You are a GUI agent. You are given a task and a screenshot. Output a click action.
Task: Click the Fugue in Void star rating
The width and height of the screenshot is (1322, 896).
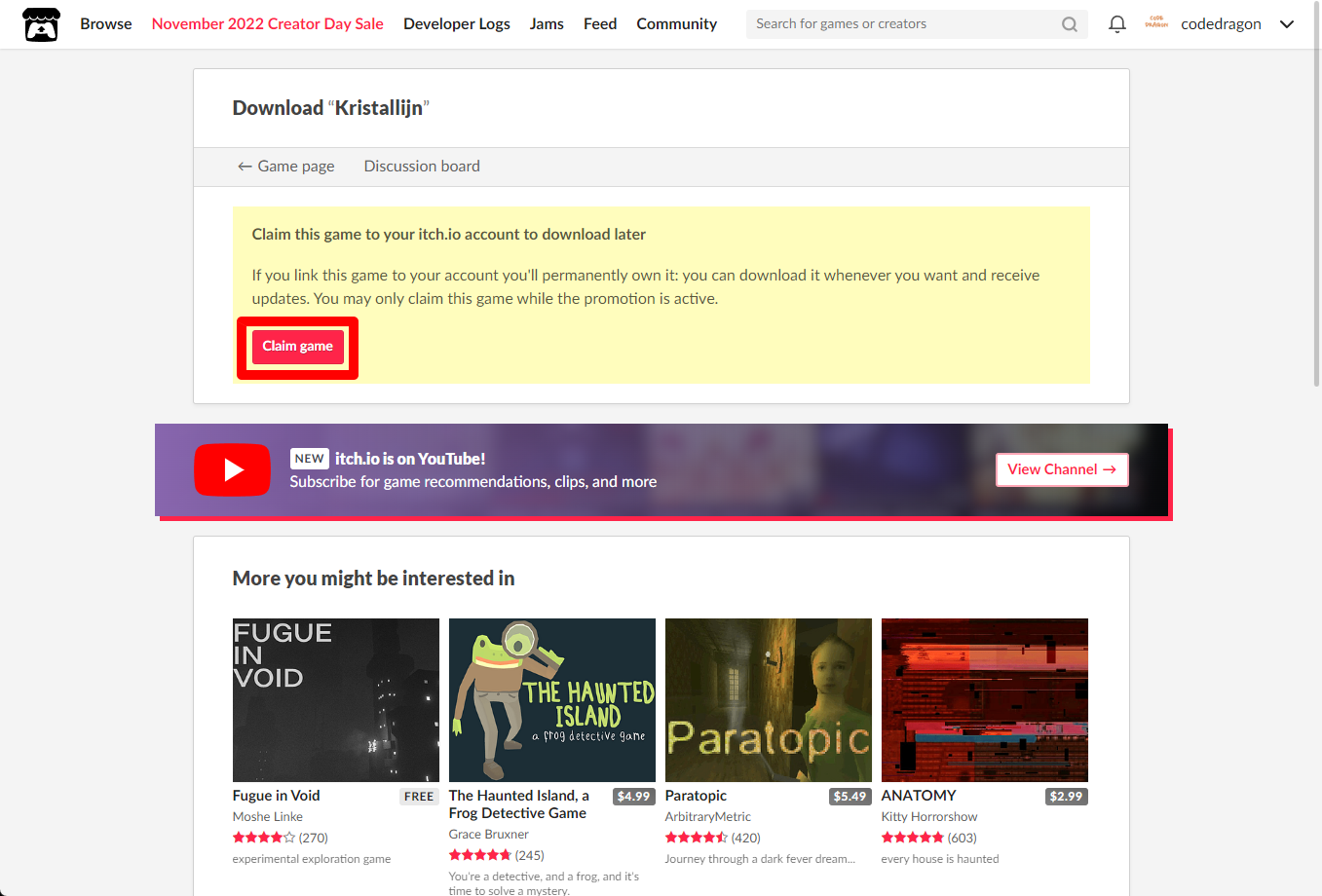coord(264,838)
